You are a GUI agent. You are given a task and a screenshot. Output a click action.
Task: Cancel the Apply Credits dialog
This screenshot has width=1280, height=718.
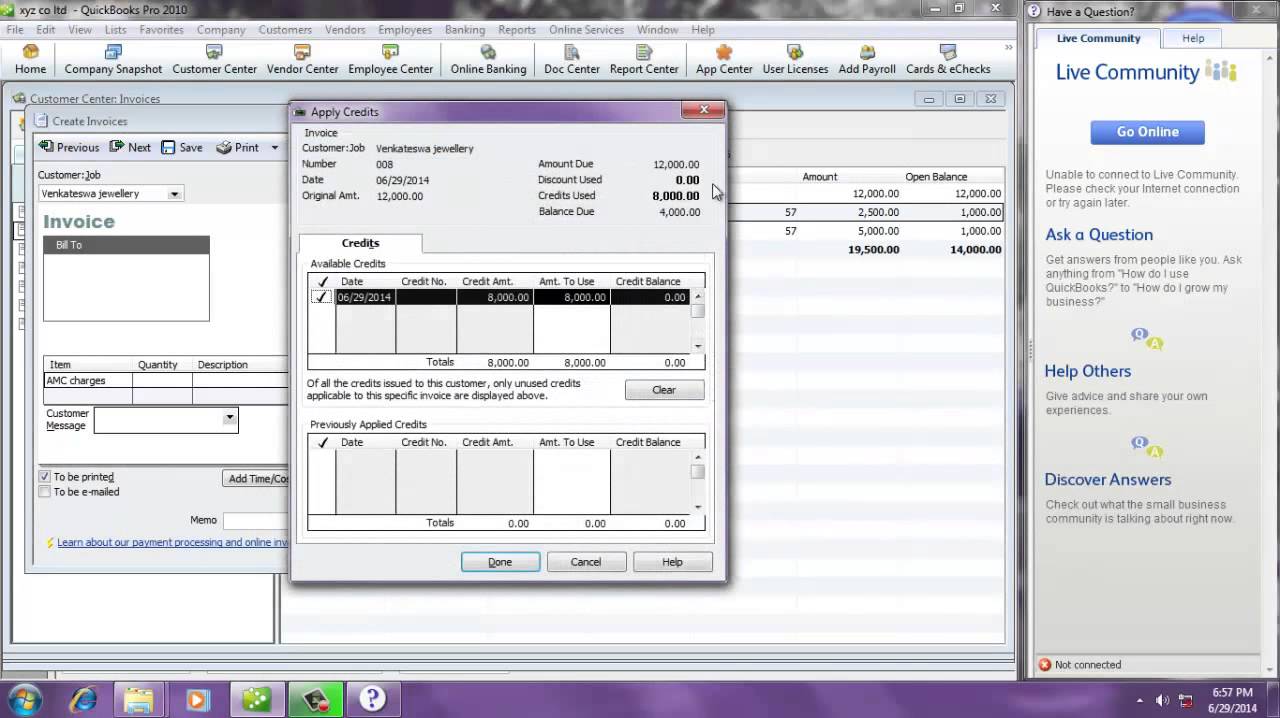[x=586, y=562]
